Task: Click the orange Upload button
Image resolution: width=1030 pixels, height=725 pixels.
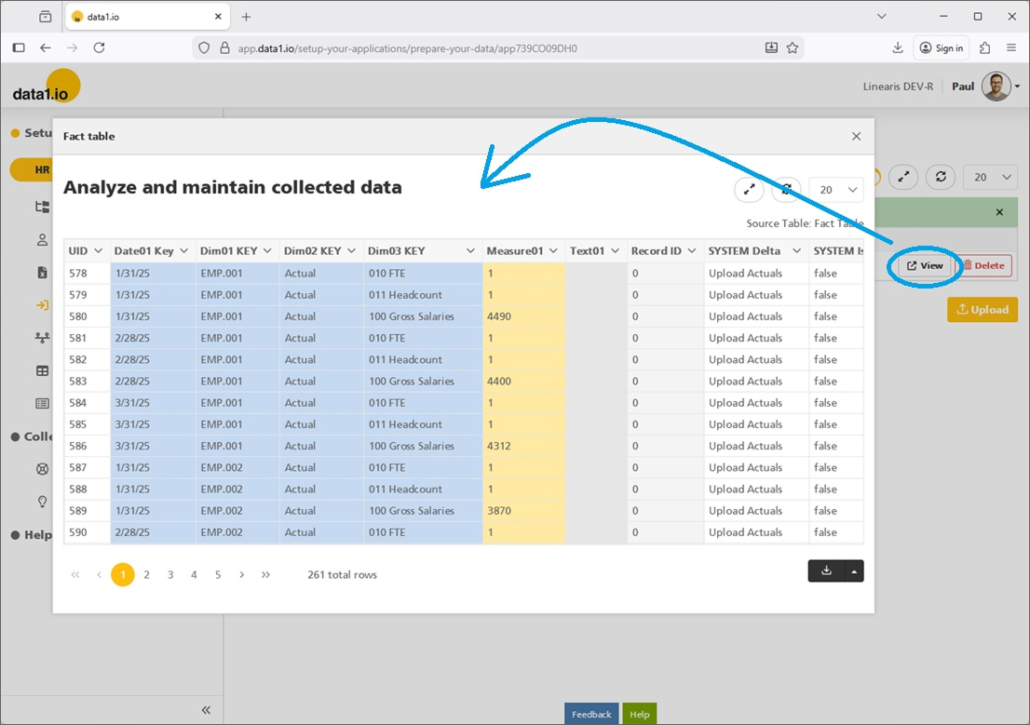Action: pyautogui.click(x=982, y=310)
